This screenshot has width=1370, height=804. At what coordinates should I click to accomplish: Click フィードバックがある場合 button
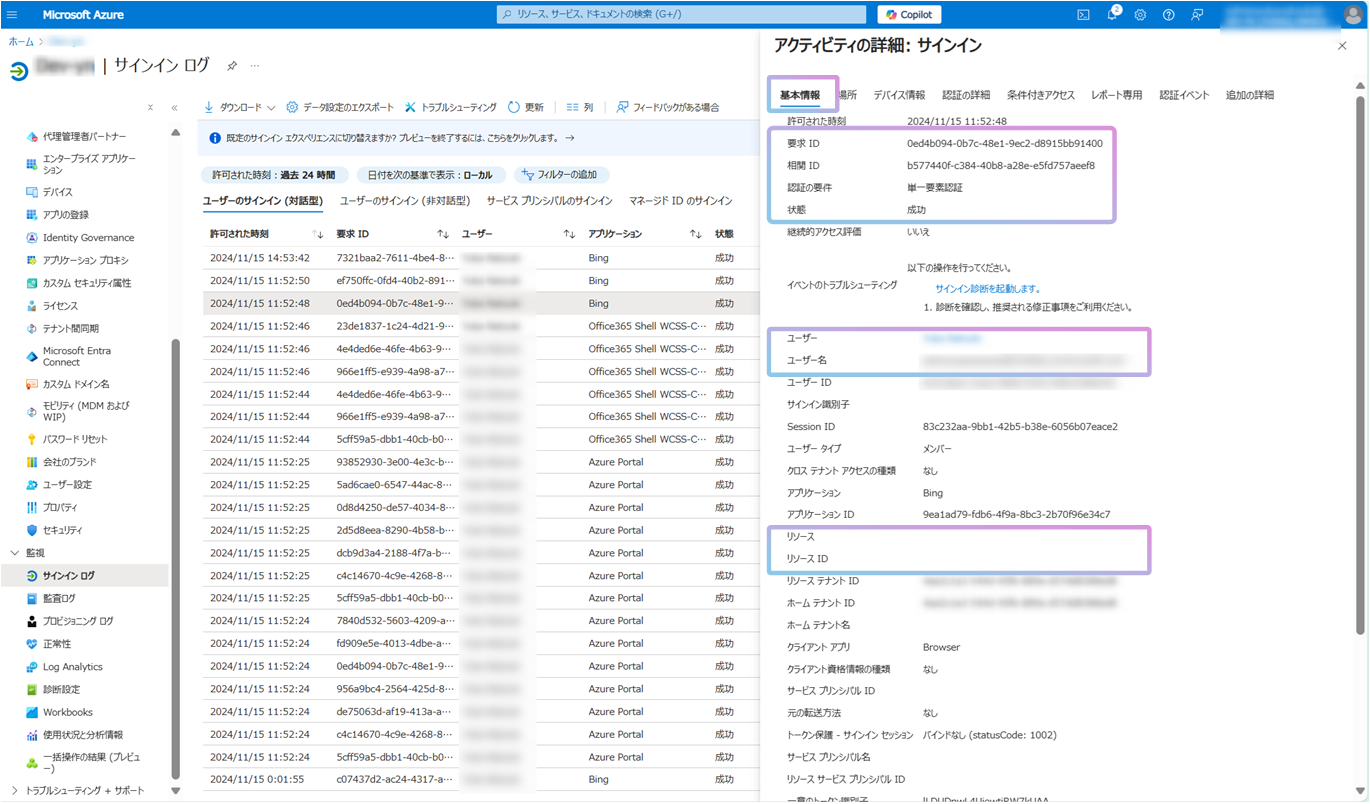pos(668,107)
